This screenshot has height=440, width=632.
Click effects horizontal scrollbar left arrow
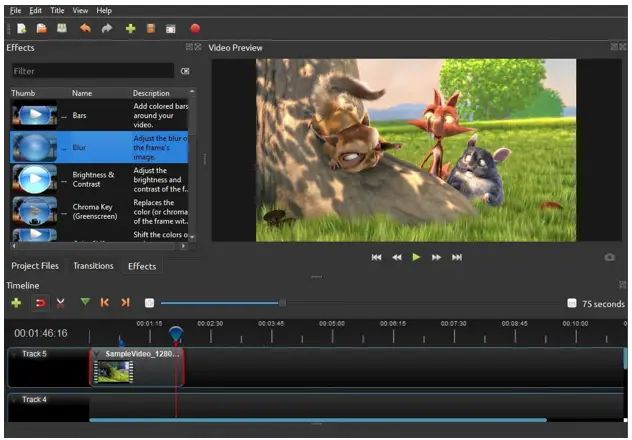pos(14,246)
